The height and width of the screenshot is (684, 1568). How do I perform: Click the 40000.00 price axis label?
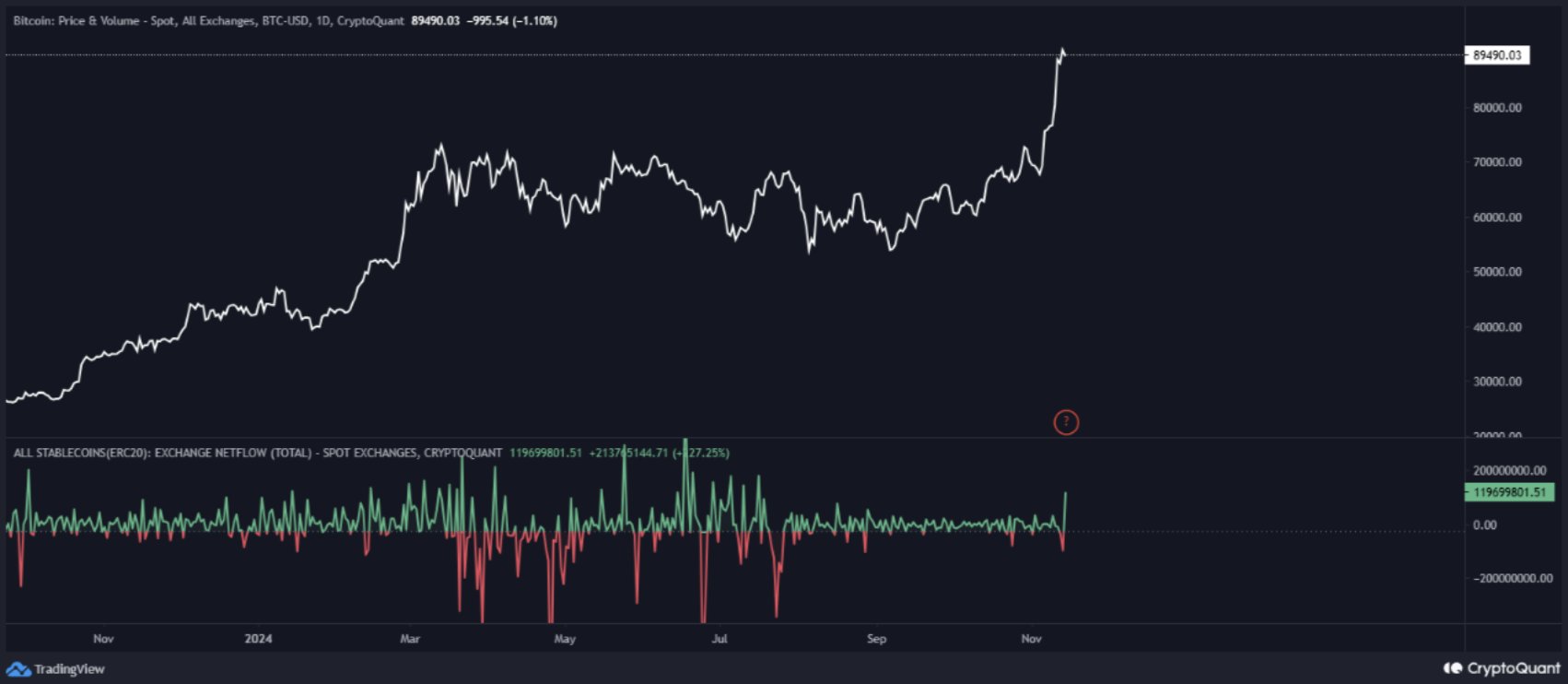coord(1497,327)
